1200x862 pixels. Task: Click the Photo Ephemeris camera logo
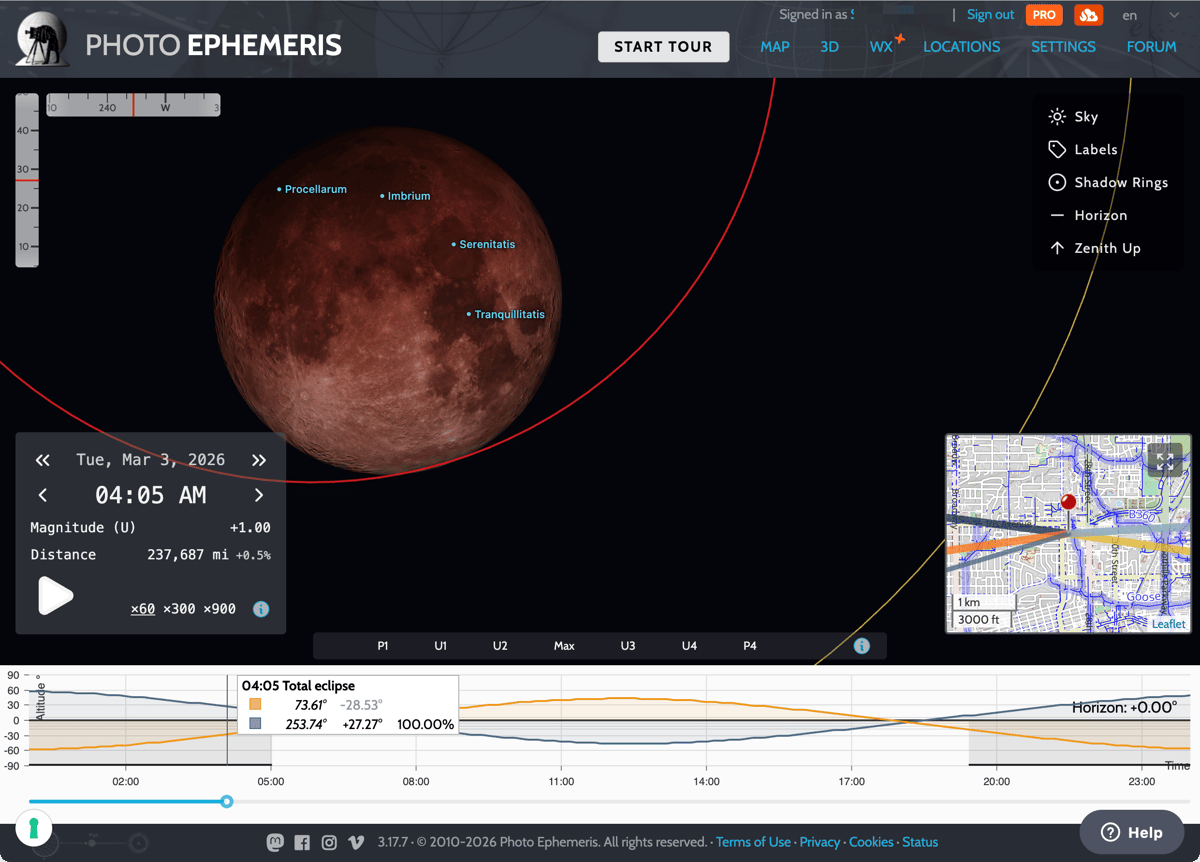(41, 39)
